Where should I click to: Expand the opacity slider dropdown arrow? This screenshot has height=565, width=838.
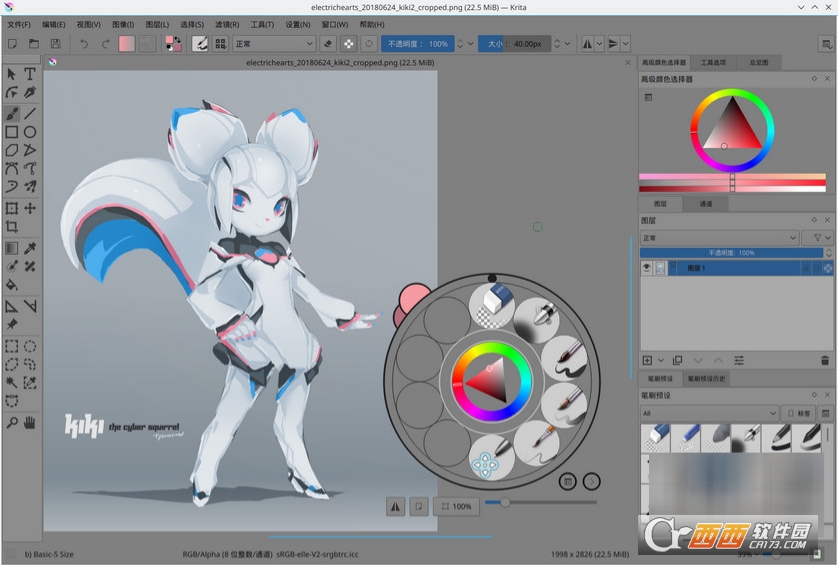coord(470,44)
